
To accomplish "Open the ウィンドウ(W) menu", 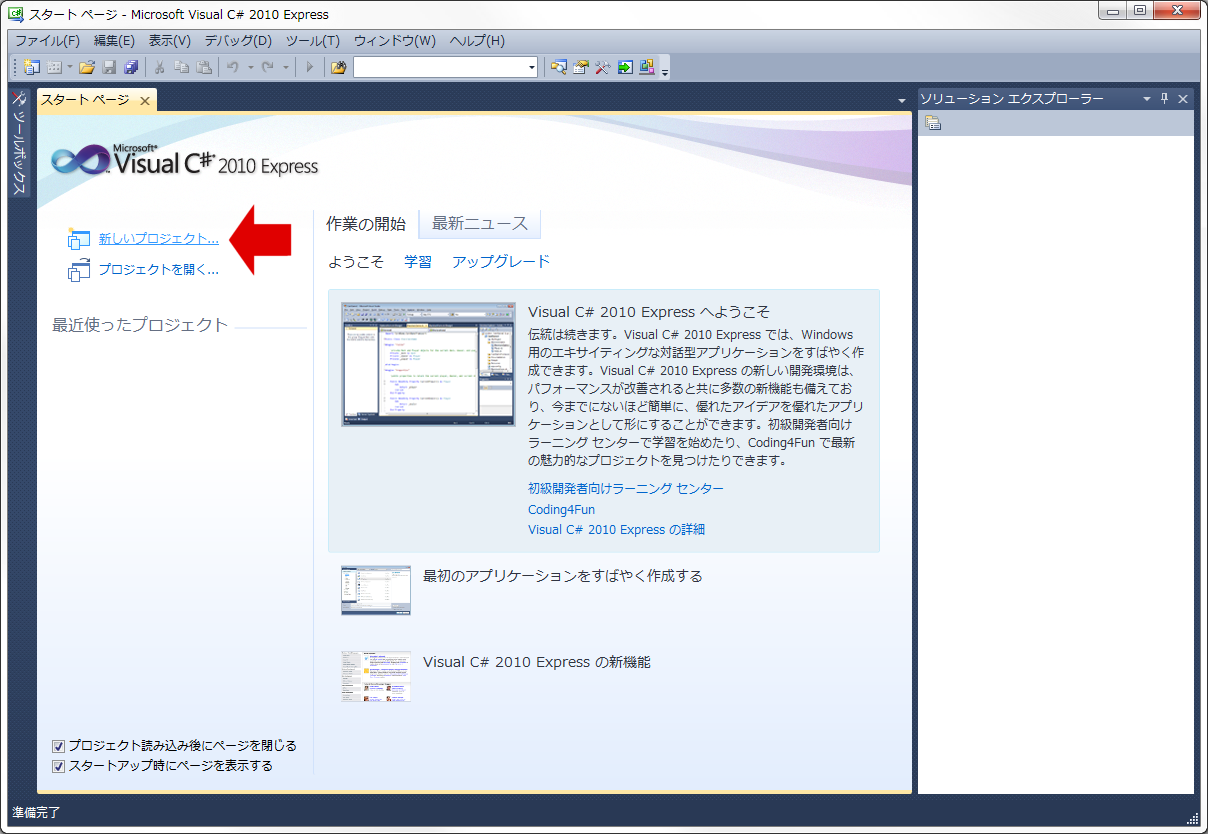I will 395,41.
